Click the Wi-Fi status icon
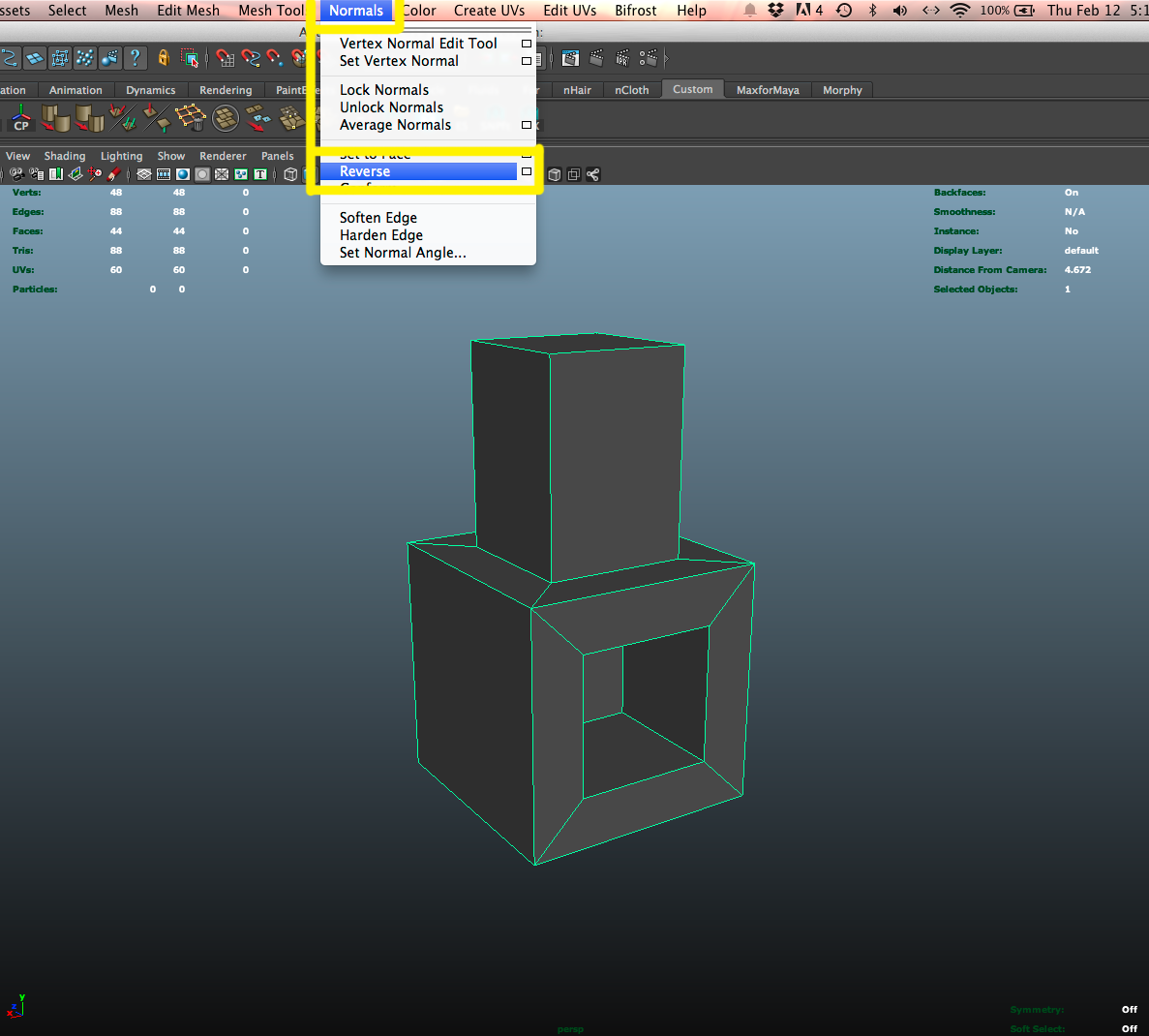This screenshot has height=1036, width=1149. 959,11
